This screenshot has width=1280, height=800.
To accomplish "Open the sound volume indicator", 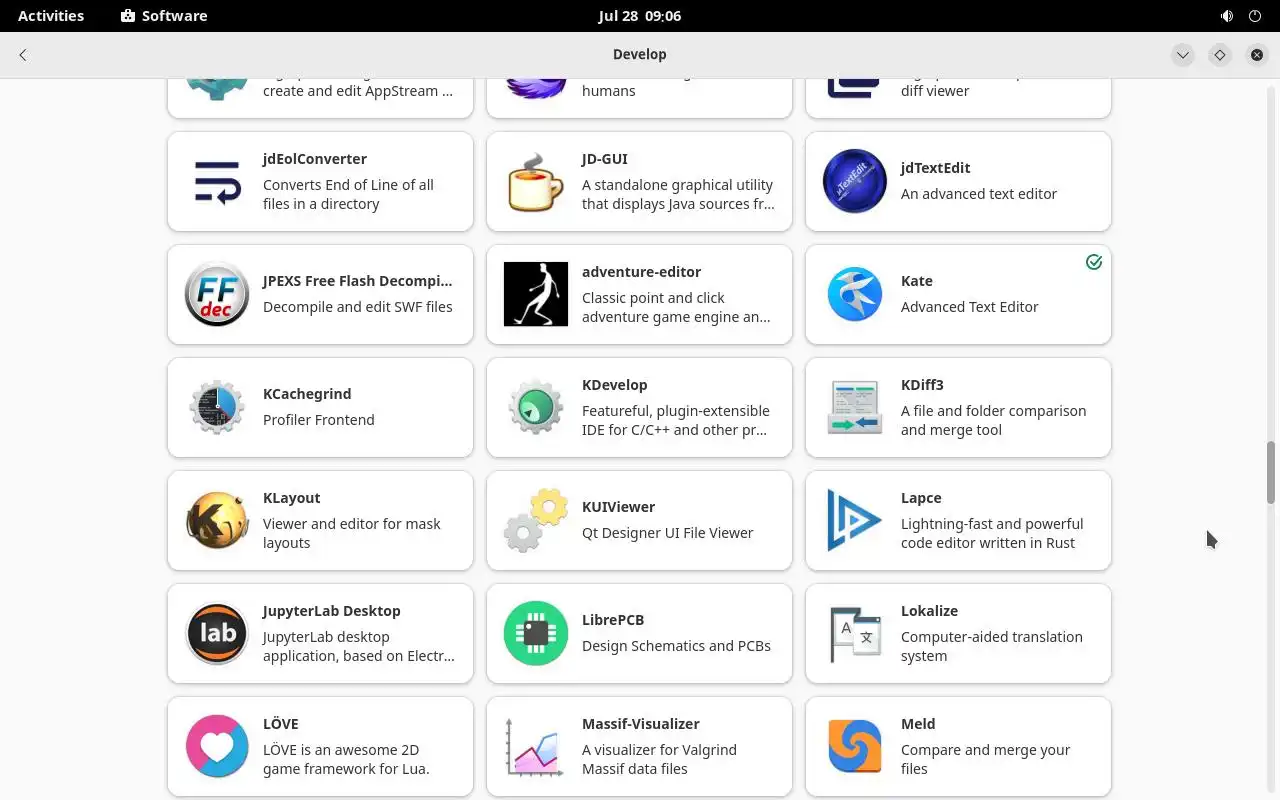I will 1227,16.
